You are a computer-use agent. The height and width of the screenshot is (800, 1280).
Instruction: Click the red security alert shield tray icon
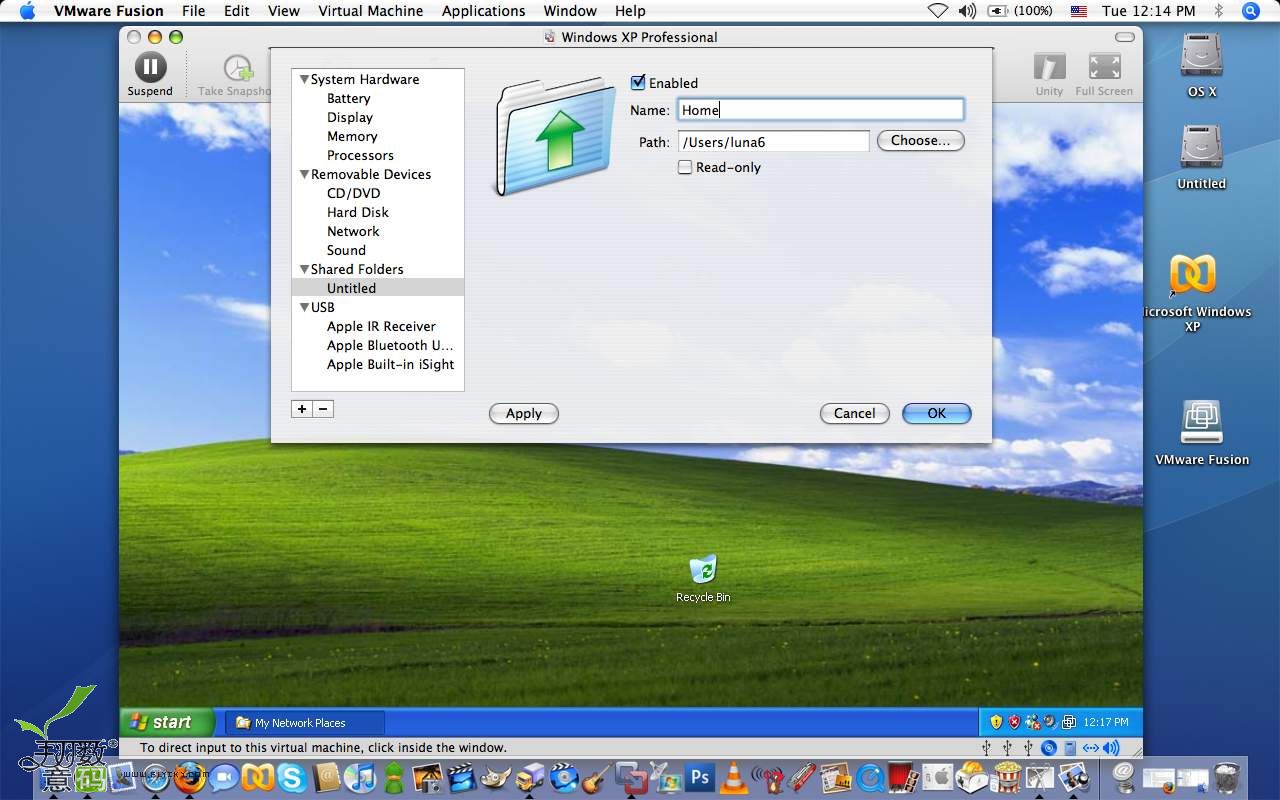pos(1014,722)
